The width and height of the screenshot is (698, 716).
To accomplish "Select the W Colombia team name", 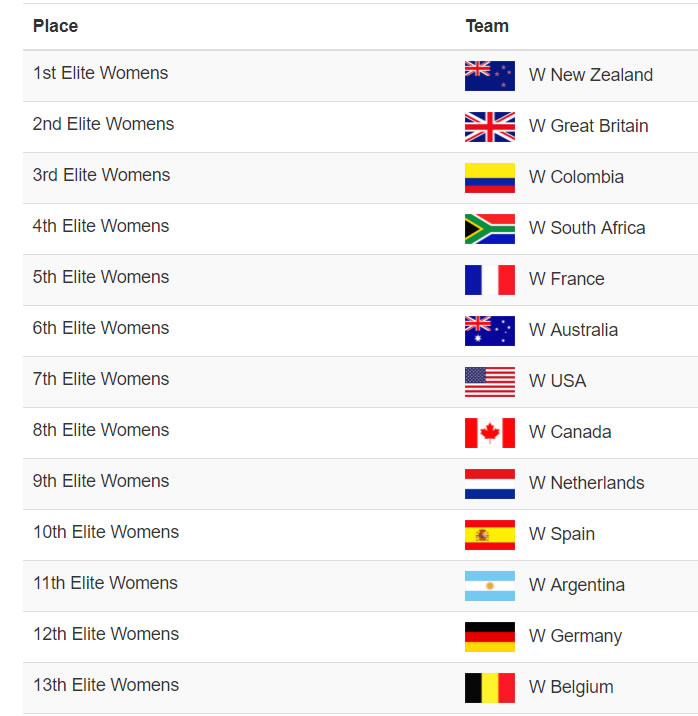I will (576, 177).
